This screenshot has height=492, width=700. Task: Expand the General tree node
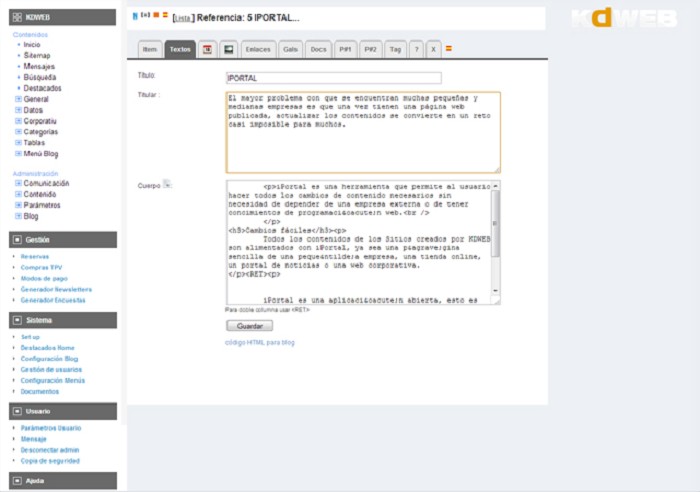18,99
